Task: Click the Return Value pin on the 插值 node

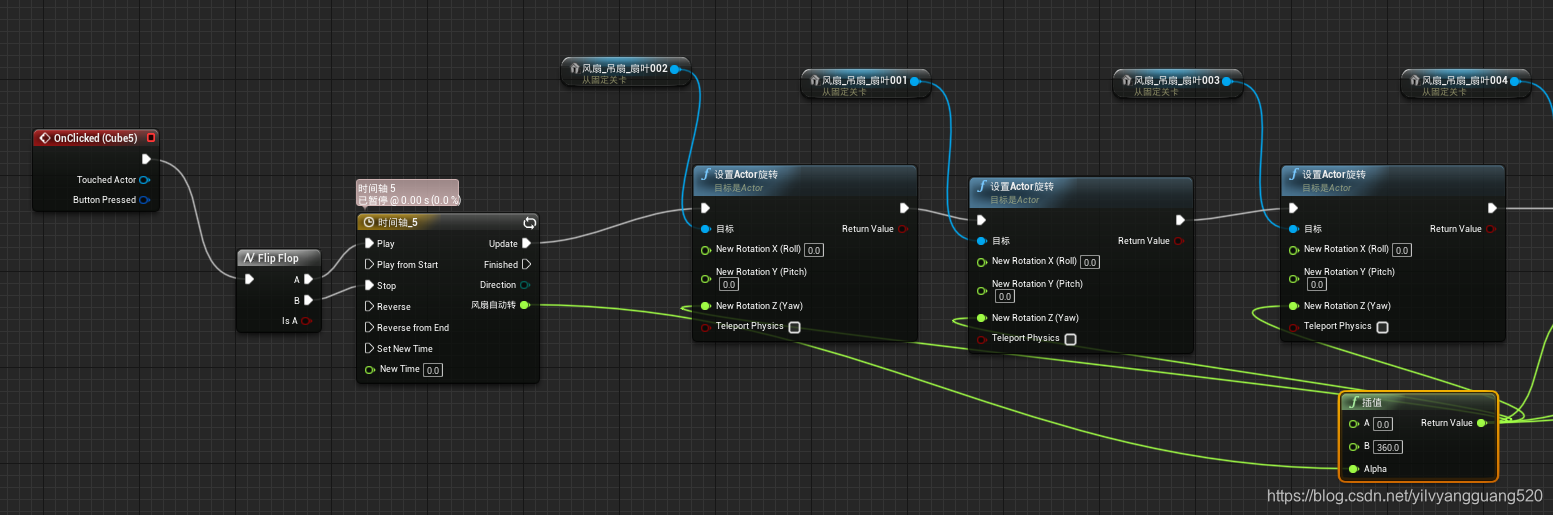Action: 1482,423
